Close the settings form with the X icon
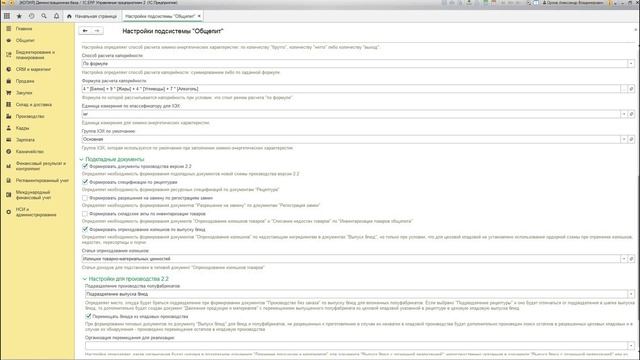 click(636, 30)
